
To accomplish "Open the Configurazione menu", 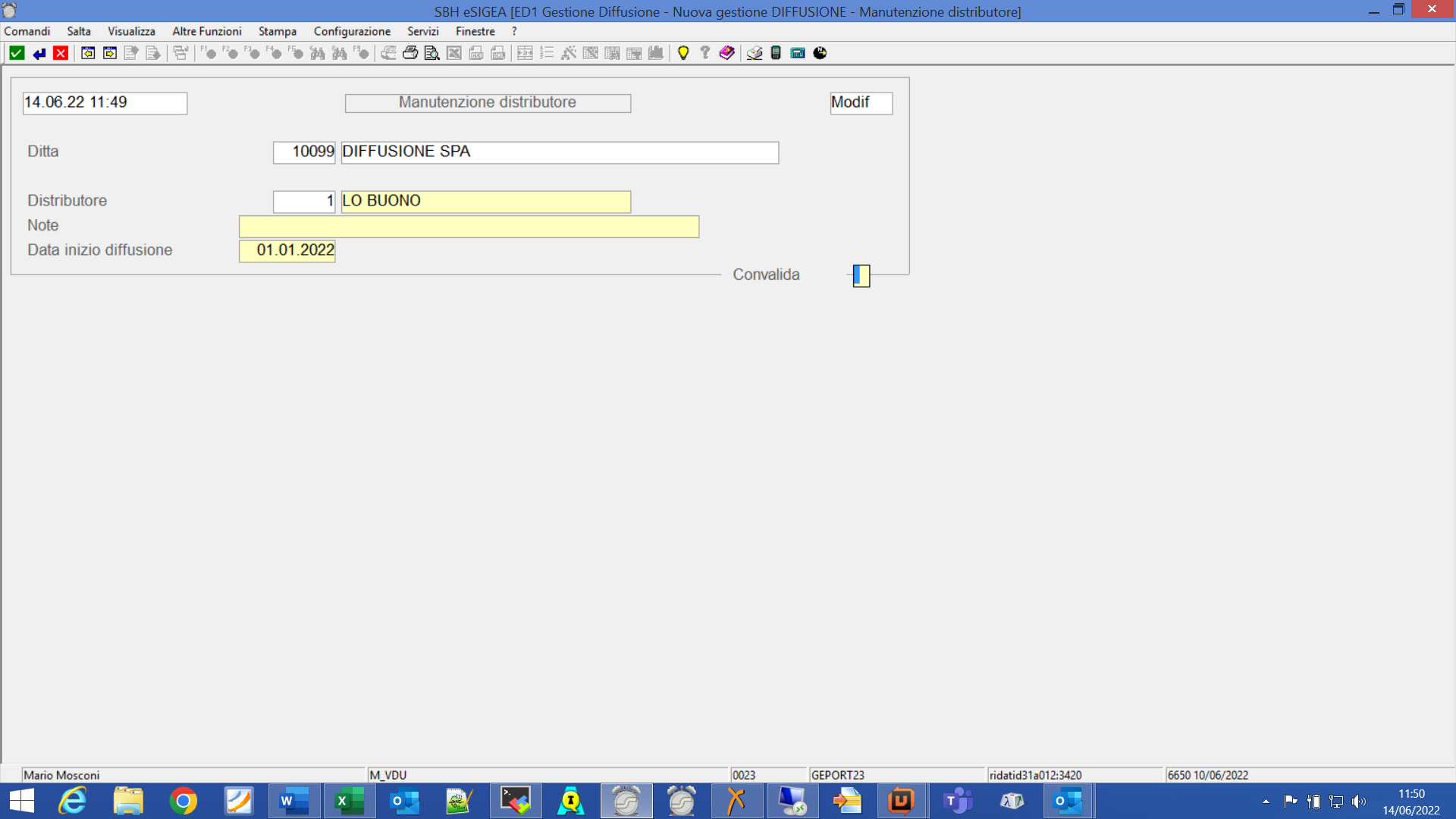I will point(352,31).
